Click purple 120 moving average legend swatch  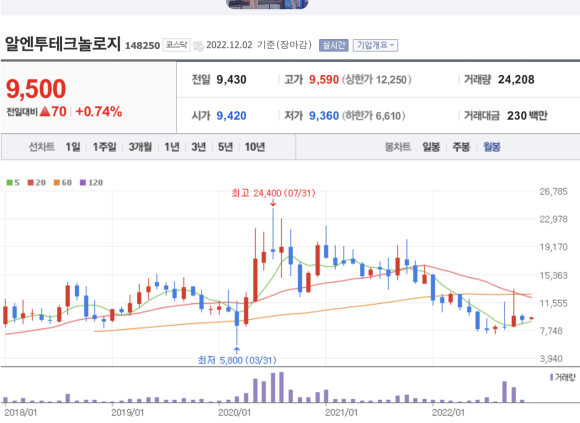[83, 183]
